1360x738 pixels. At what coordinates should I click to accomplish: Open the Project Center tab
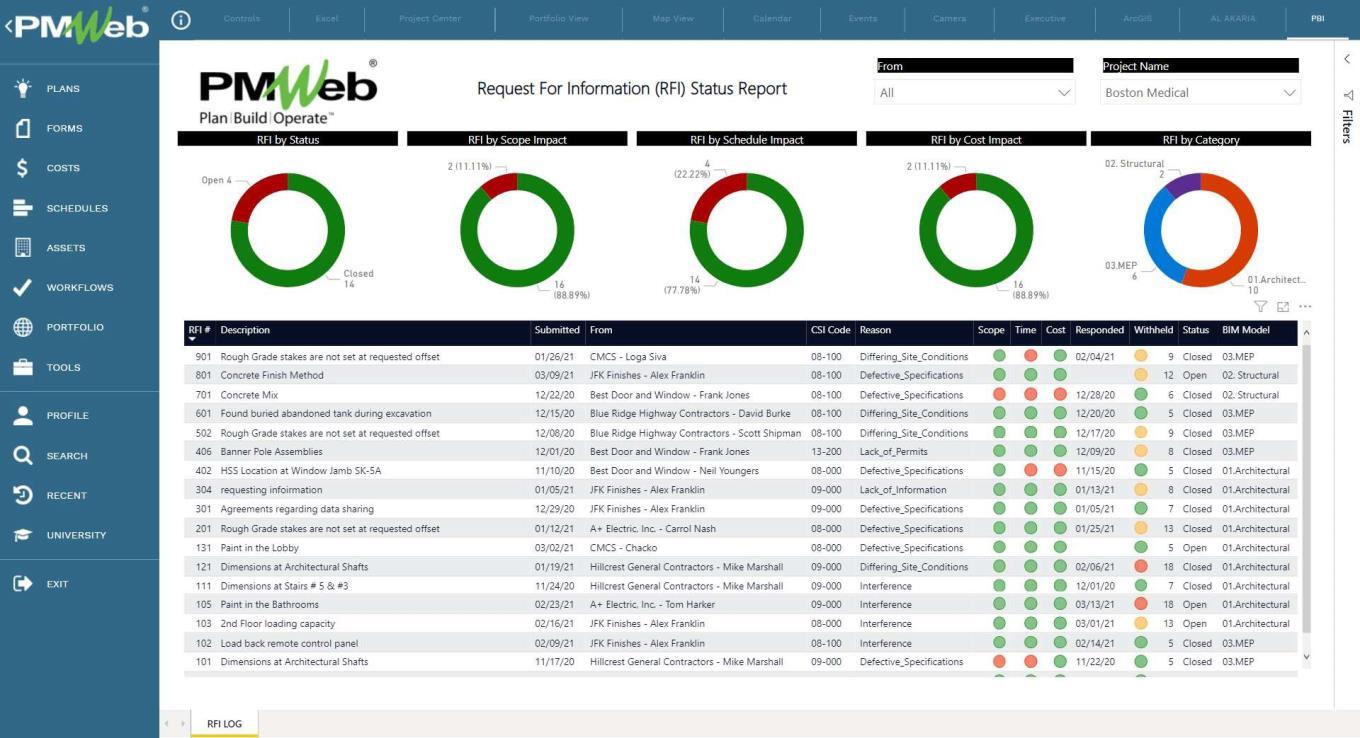[430, 19]
